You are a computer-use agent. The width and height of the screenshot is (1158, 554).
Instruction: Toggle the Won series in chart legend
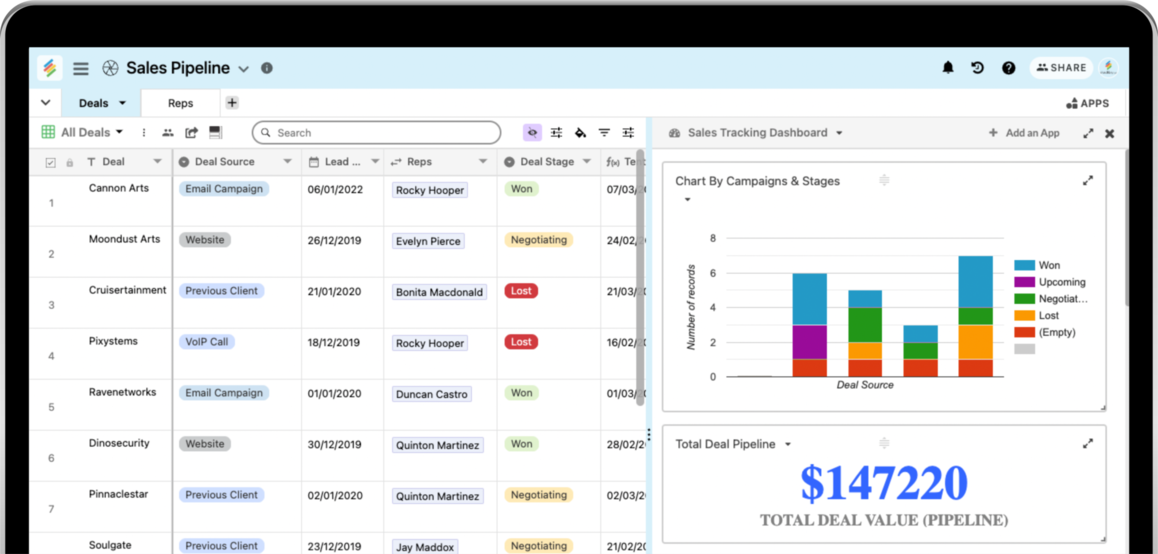[1048, 265]
